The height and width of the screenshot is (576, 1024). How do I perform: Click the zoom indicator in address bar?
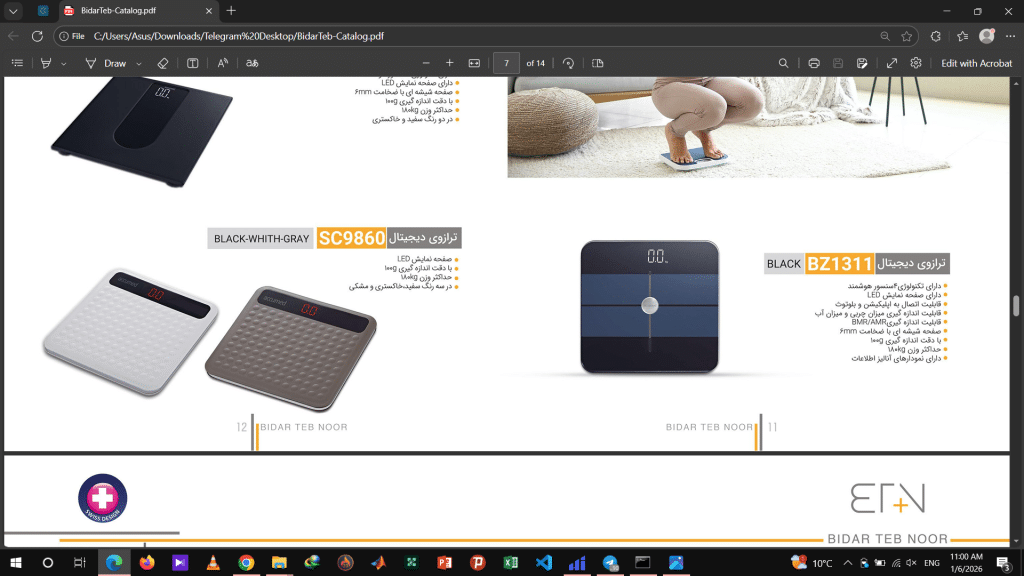pos(885,37)
